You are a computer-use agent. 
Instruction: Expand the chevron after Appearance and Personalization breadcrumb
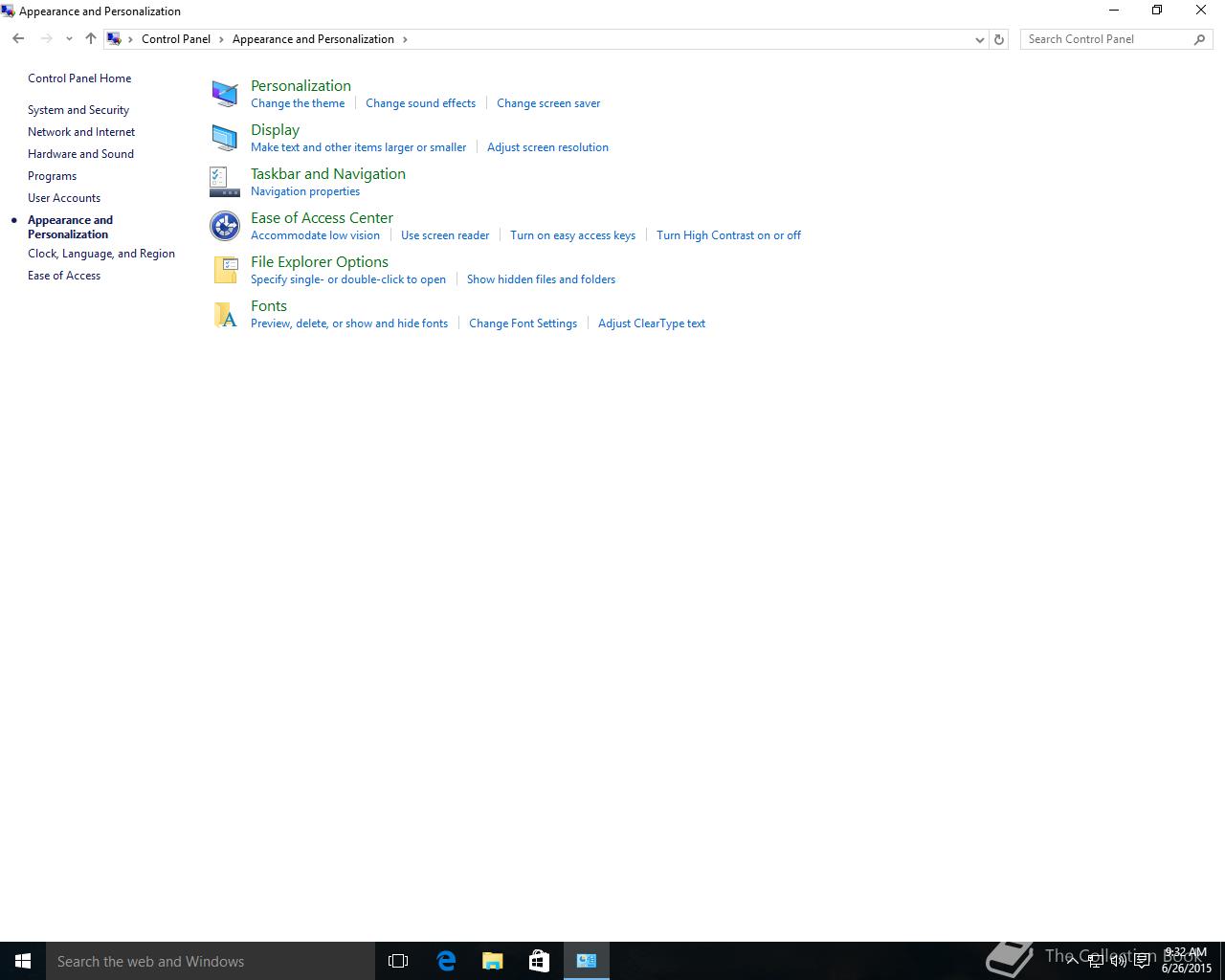(405, 39)
